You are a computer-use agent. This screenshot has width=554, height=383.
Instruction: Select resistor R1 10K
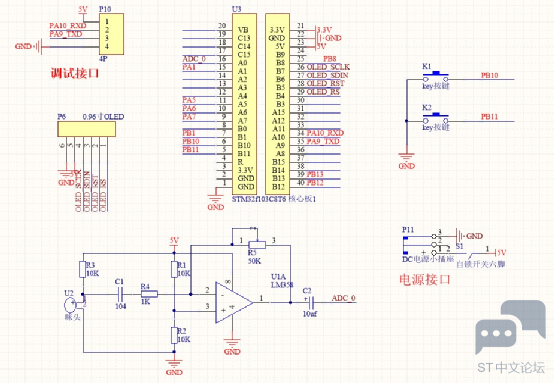tap(175, 270)
